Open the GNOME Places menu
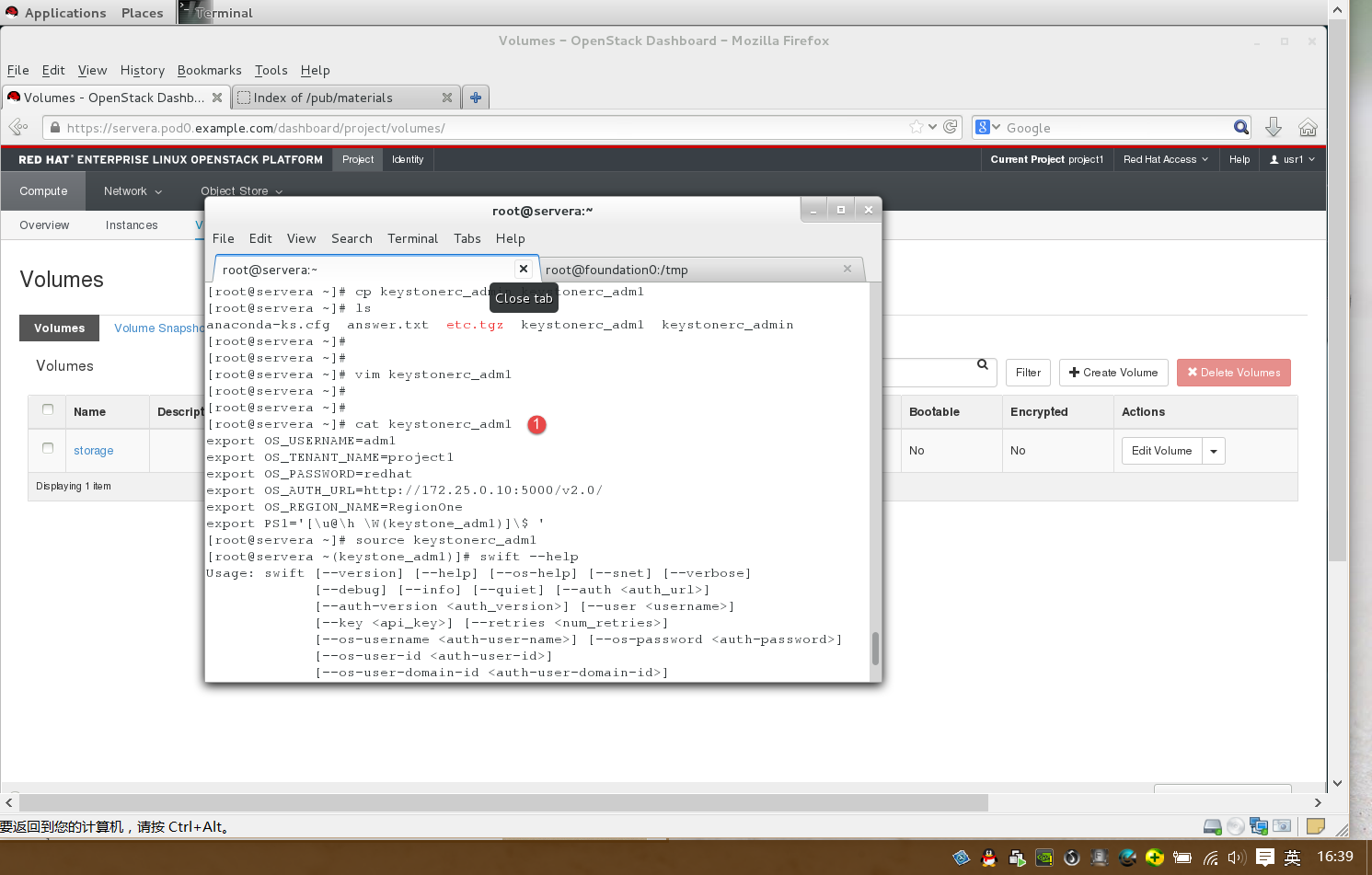1372x875 pixels. click(x=143, y=13)
